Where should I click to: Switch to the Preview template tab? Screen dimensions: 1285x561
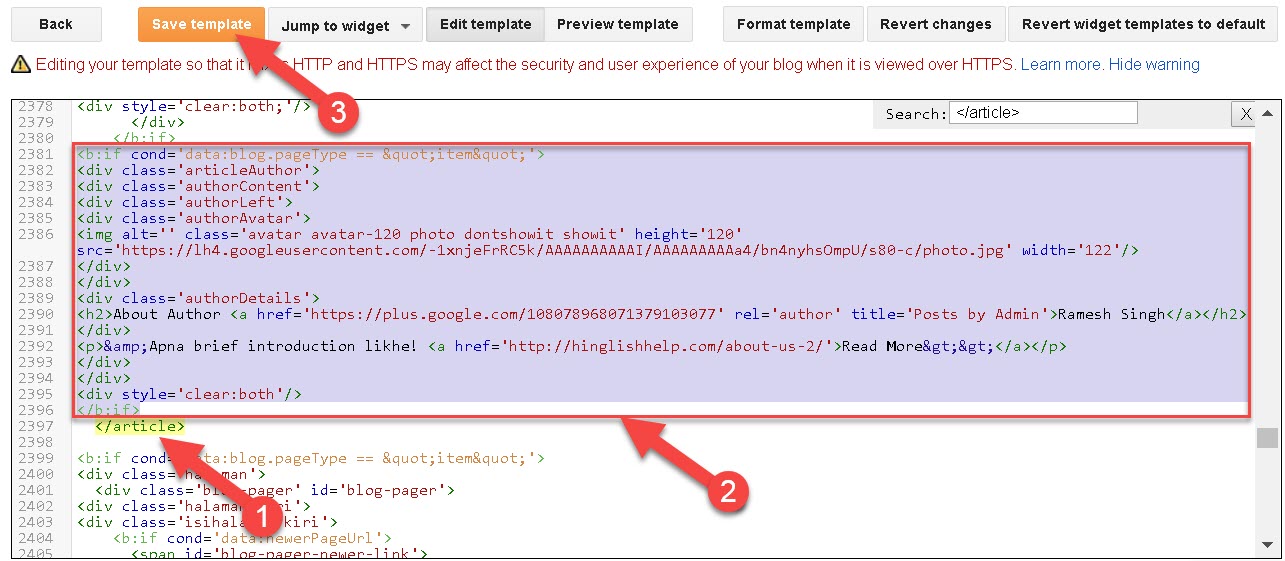coord(617,24)
